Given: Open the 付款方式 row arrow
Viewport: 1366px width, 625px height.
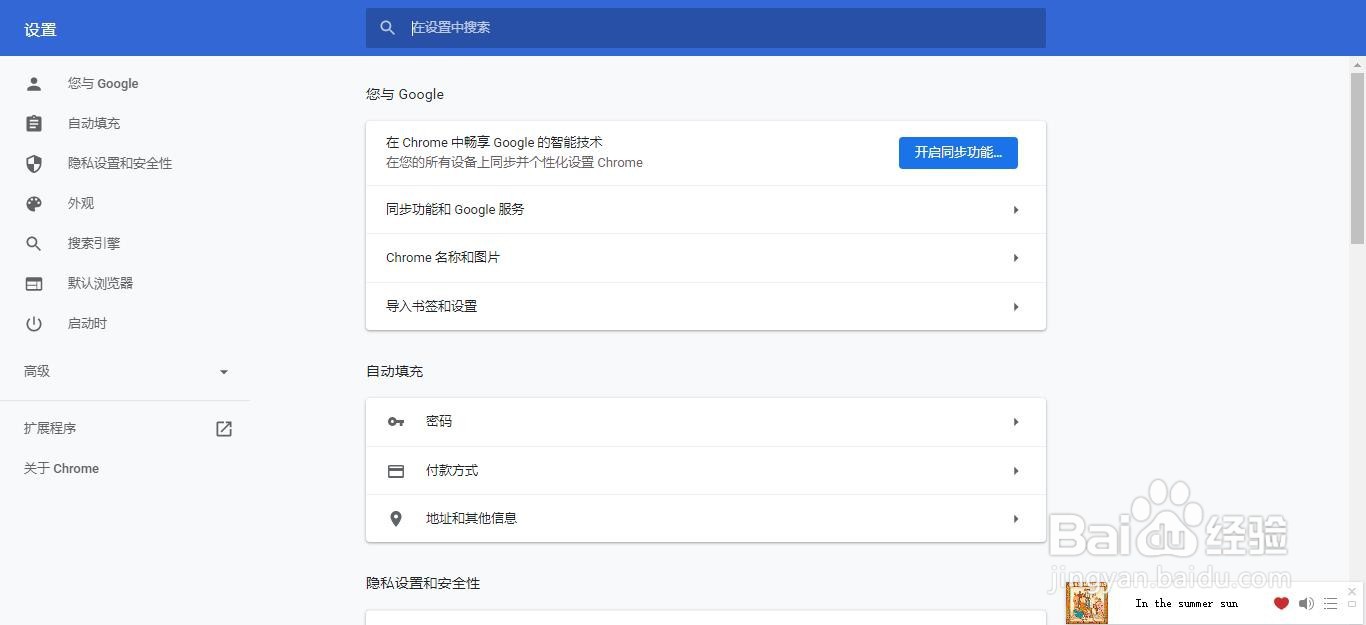Looking at the screenshot, I should pos(1016,471).
